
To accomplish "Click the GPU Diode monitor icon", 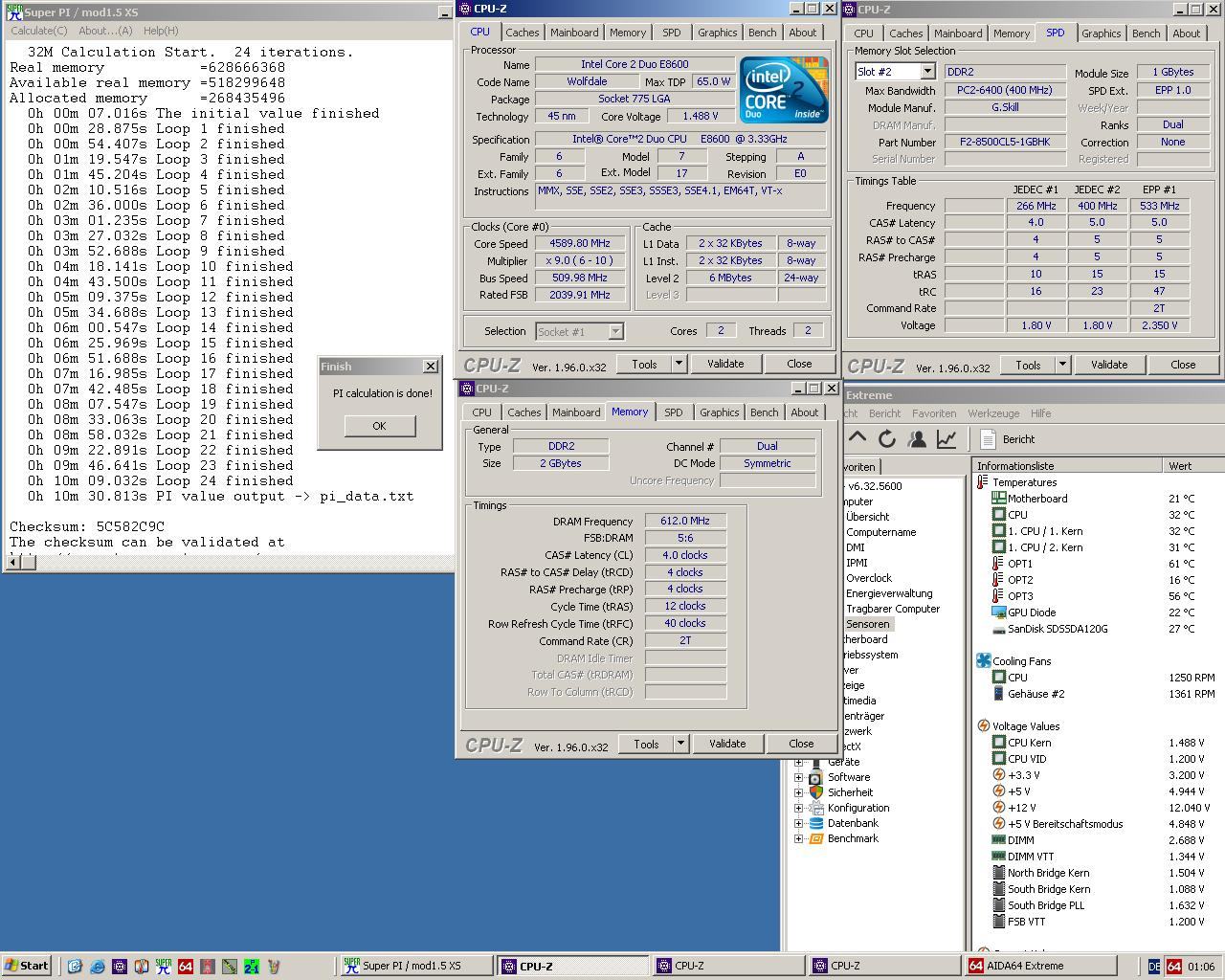I will pos(999,612).
